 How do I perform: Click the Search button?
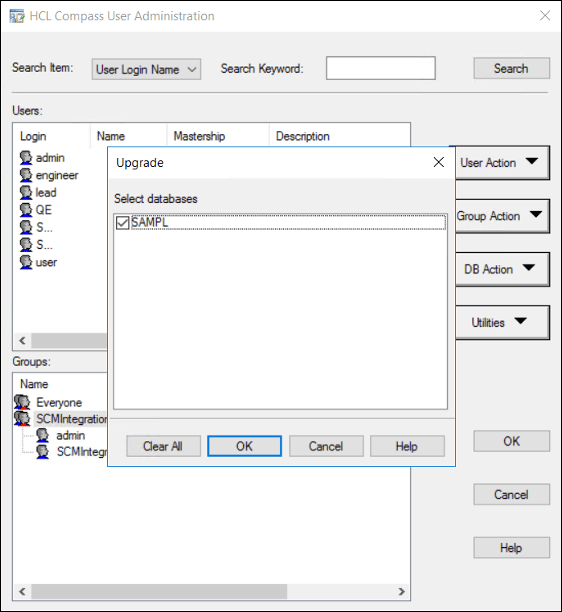point(511,69)
